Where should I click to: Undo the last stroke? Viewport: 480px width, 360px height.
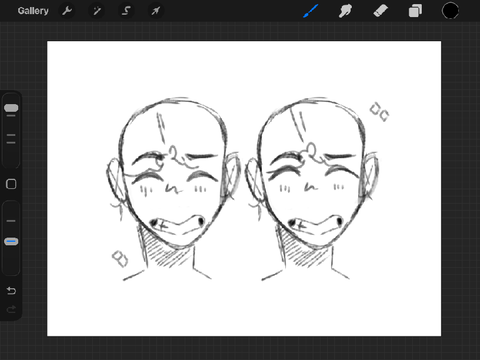click(11, 291)
